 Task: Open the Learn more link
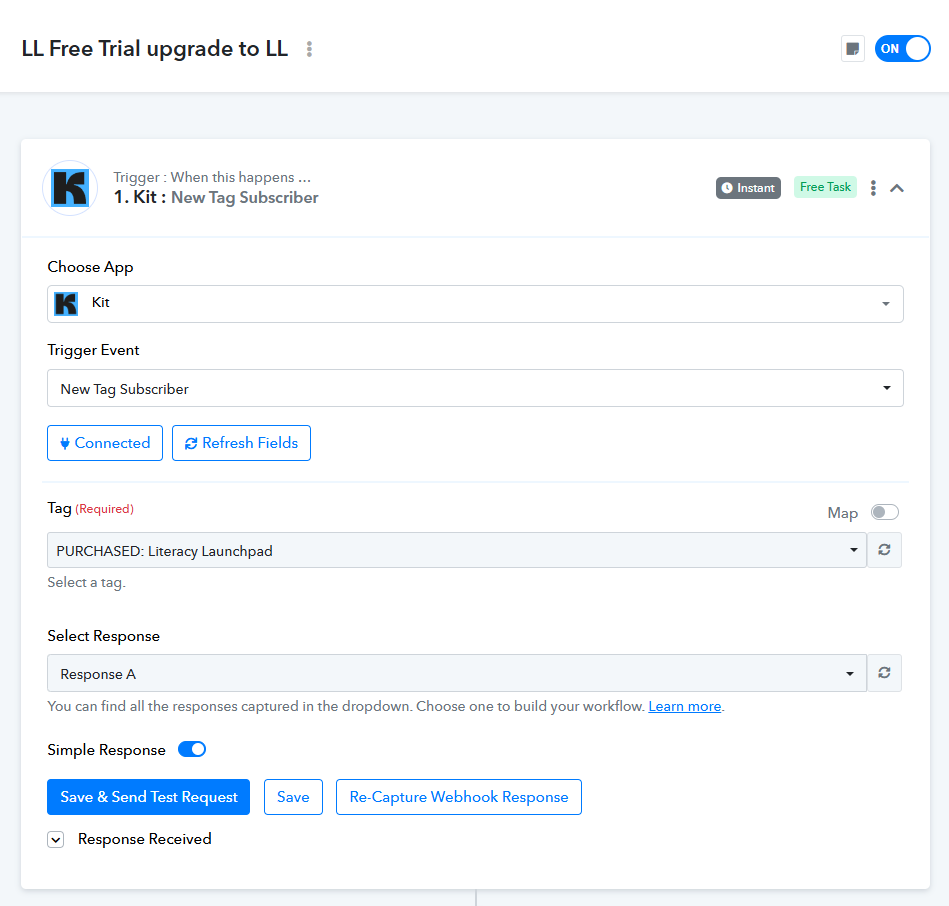click(x=685, y=706)
